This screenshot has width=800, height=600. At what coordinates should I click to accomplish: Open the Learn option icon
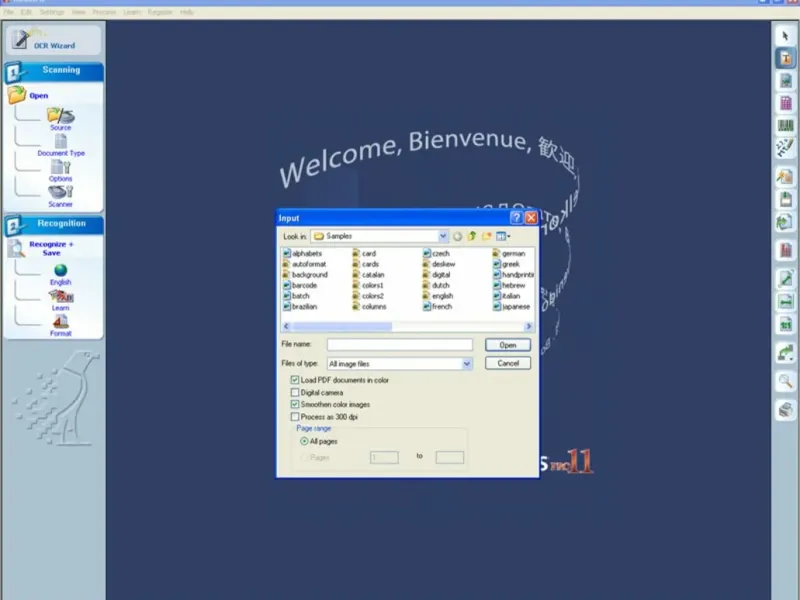[x=61, y=296]
